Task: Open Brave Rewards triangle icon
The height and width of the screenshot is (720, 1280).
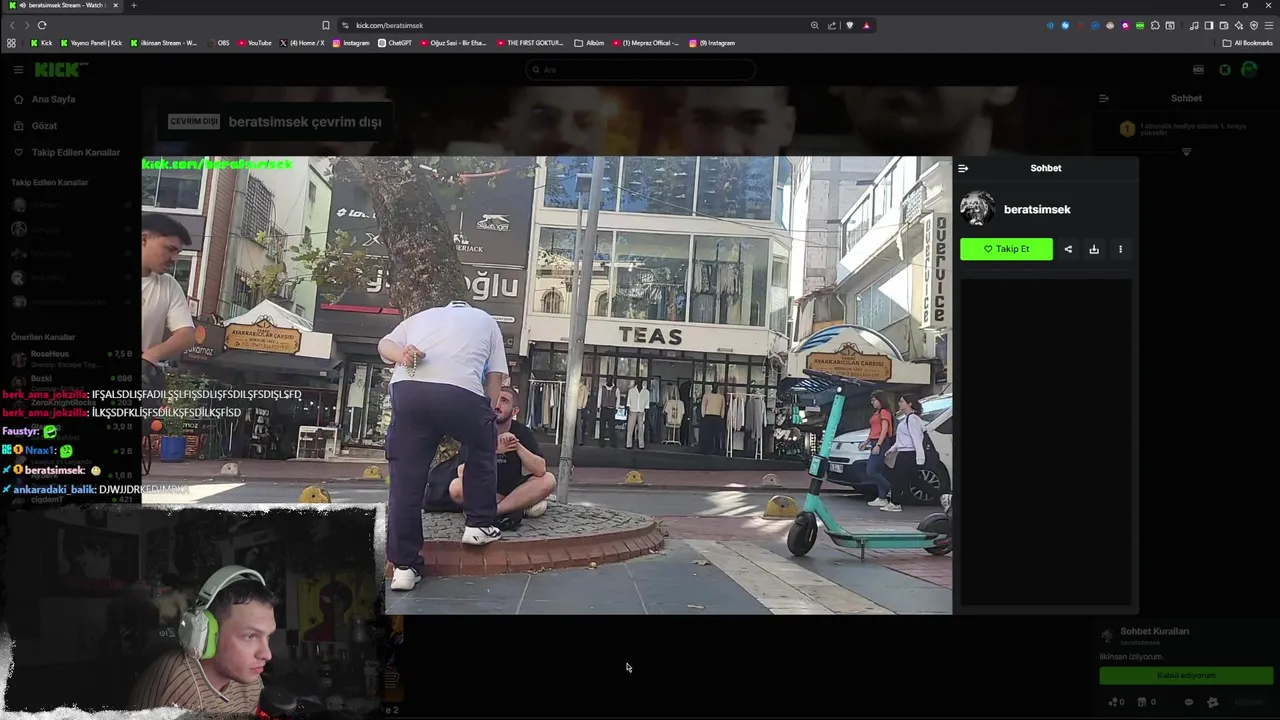Action: 866,25
